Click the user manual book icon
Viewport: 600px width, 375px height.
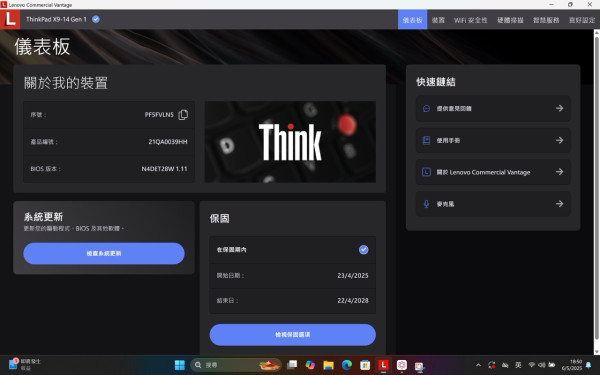tap(426, 140)
